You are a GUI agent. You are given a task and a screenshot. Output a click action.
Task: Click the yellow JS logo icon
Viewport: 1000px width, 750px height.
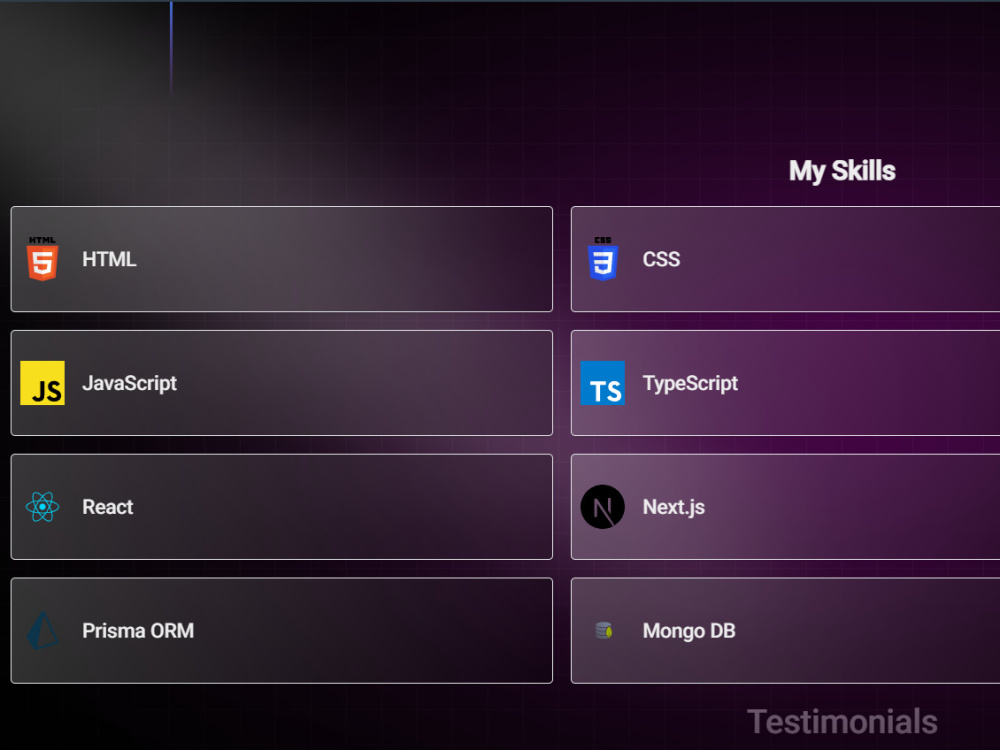(43, 383)
